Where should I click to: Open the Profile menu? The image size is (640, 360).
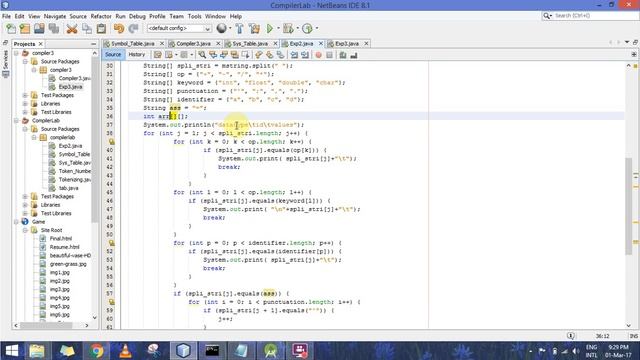(157, 16)
